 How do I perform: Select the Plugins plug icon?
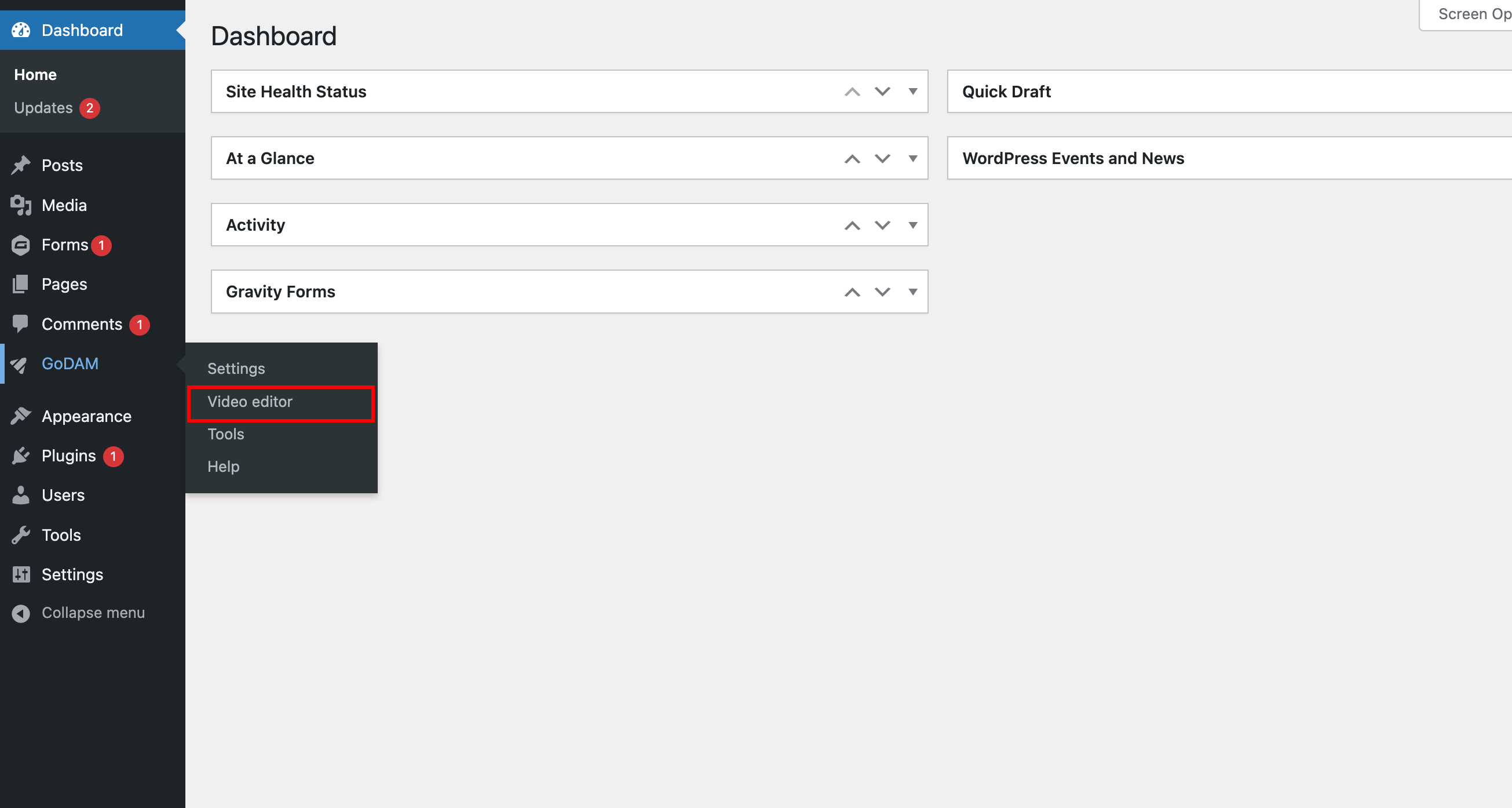coord(20,456)
